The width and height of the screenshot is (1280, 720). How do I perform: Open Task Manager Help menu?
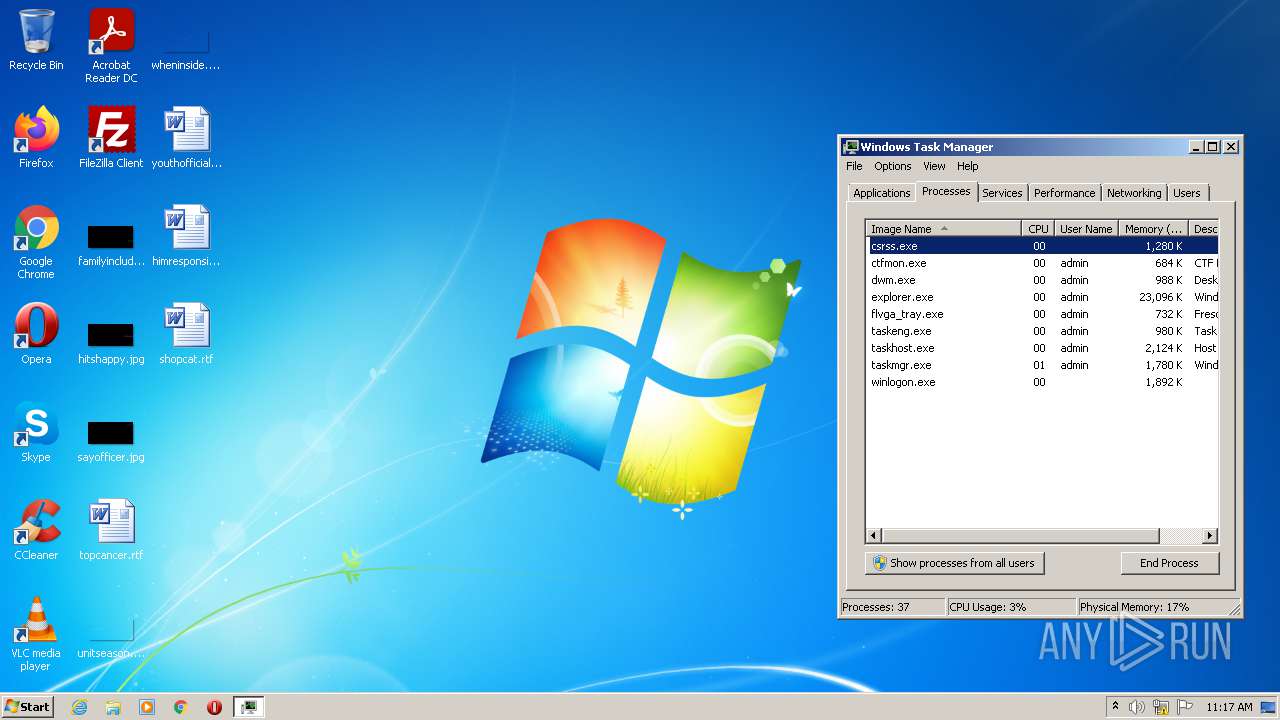point(967,166)
